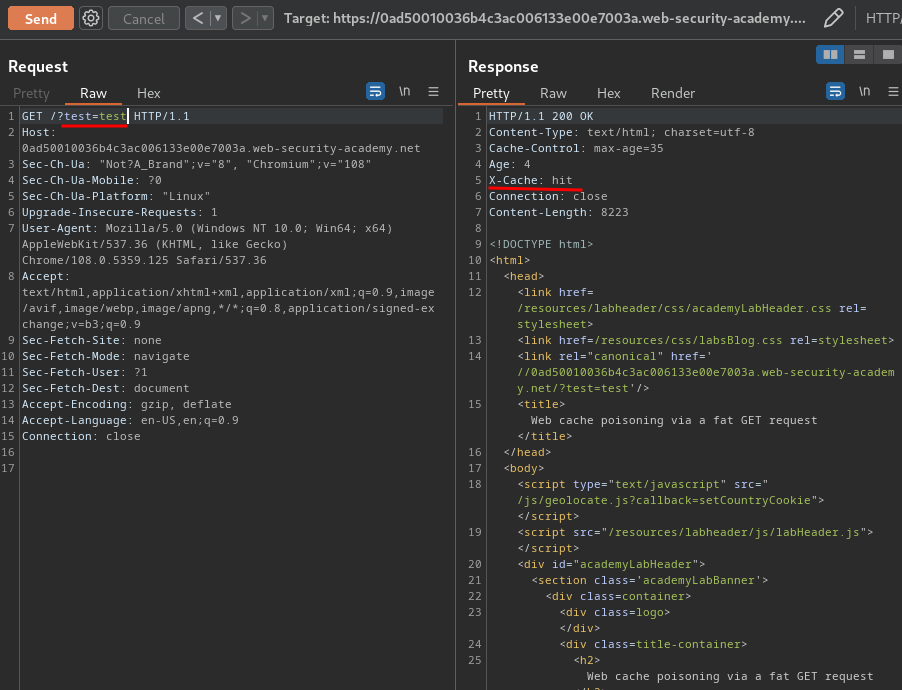Toggle word wrap icon in Request panel
This screenshot has width=902, height=690.
376,91
